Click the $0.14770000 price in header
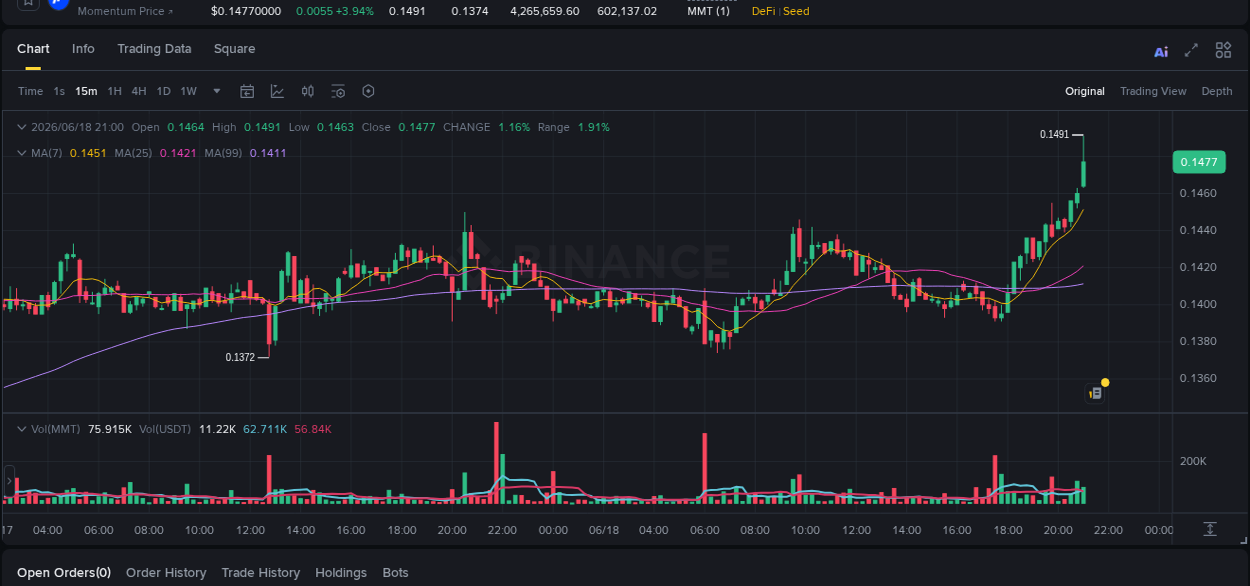Screen dimensions: 1250x586 click(x=246, y=11)
